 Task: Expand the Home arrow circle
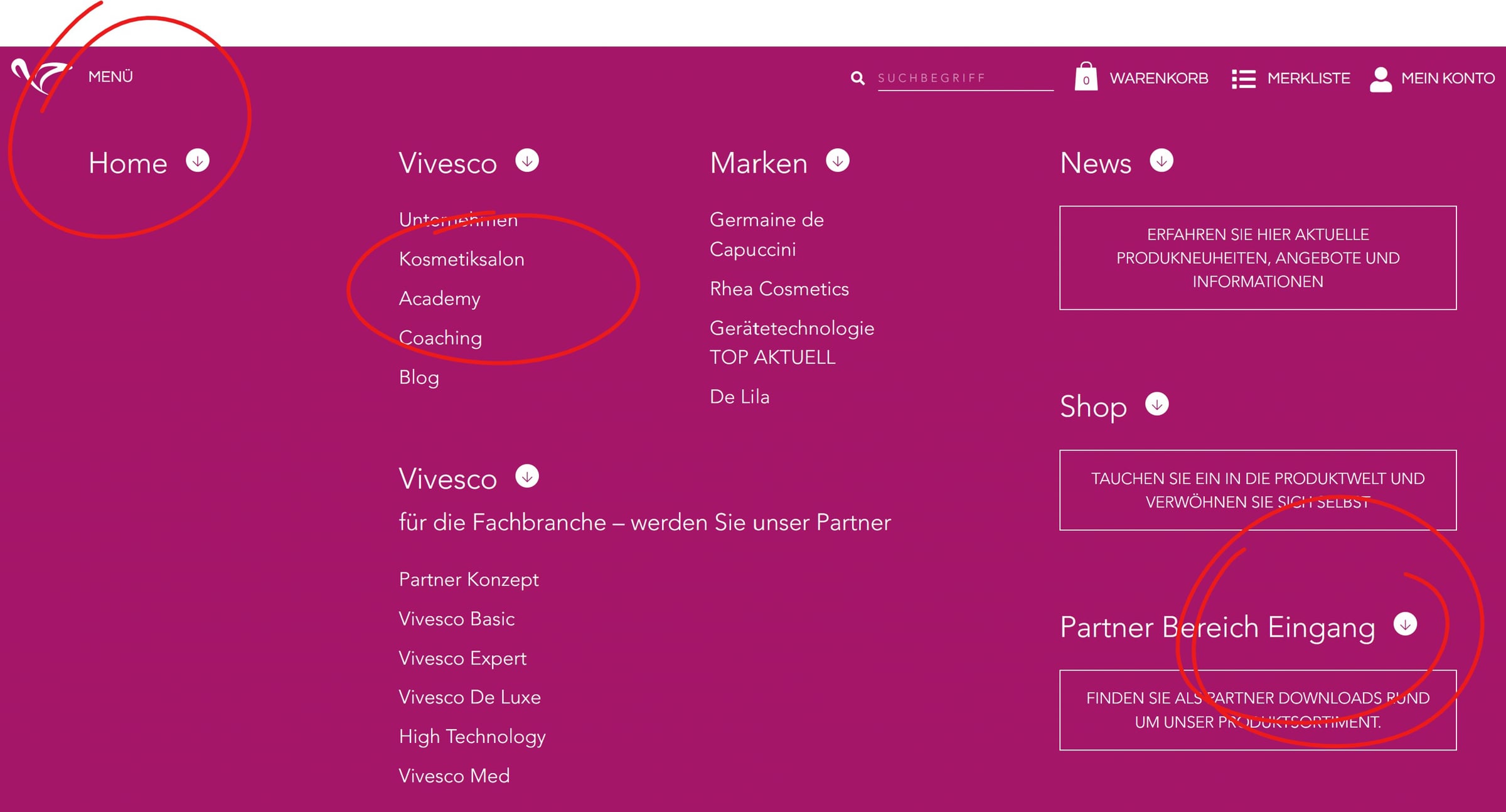tap(198, 161)
